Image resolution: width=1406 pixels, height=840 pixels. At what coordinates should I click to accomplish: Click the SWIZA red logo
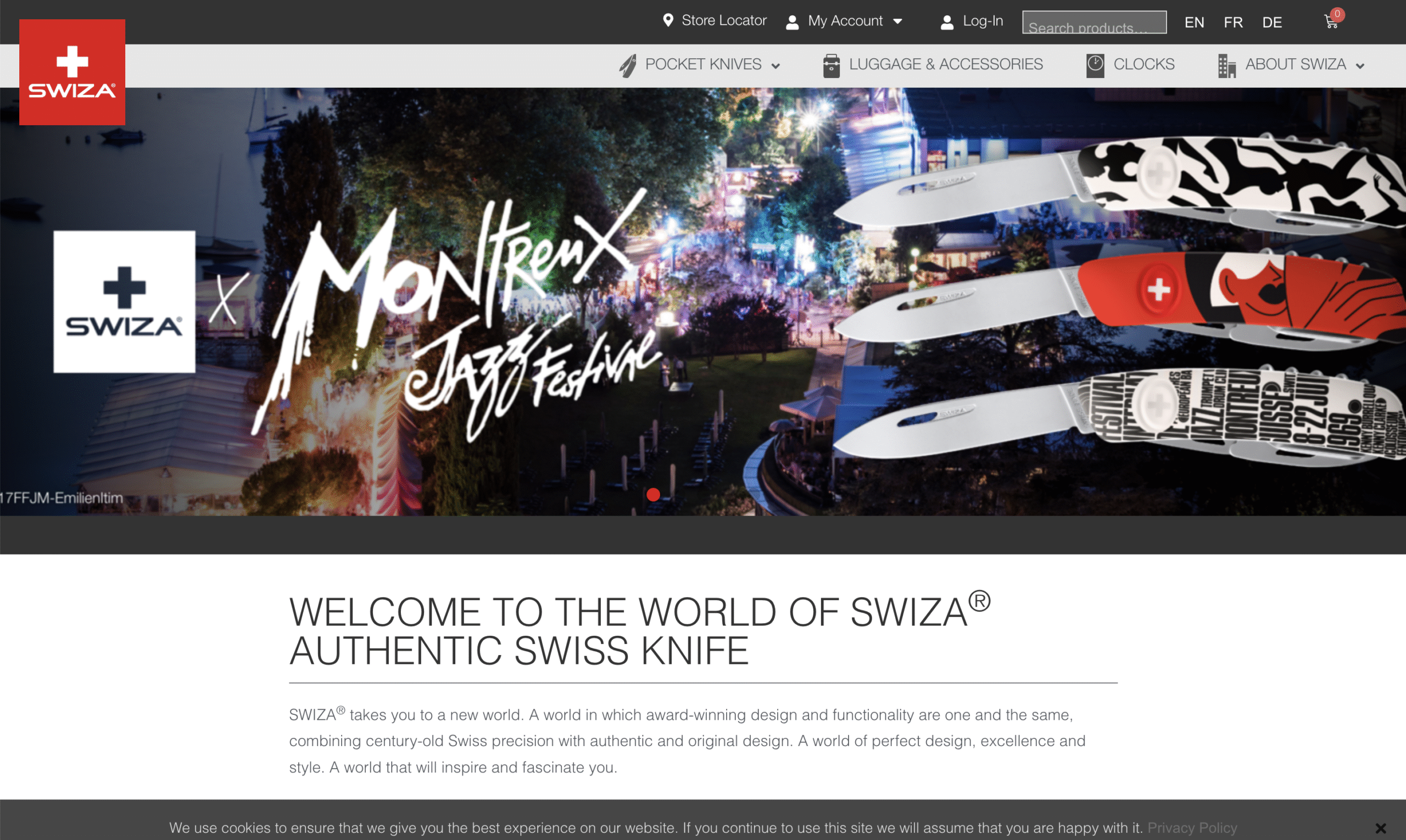pyautogui.click(x=72, y=72)
